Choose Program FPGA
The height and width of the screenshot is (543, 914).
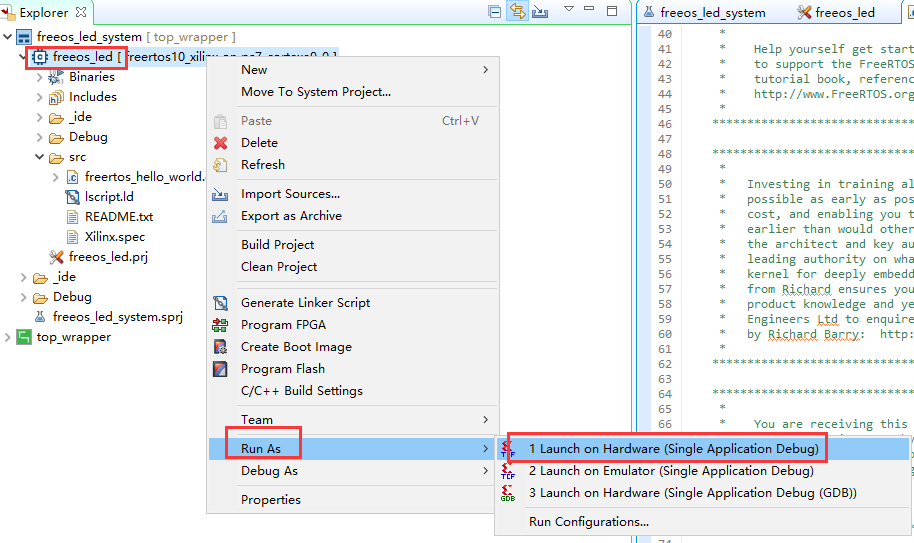tap(353, 325)
